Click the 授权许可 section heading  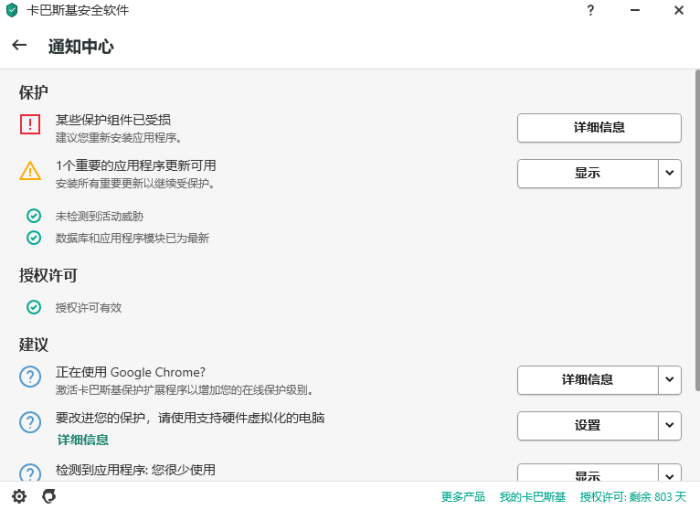pos(48,275)
